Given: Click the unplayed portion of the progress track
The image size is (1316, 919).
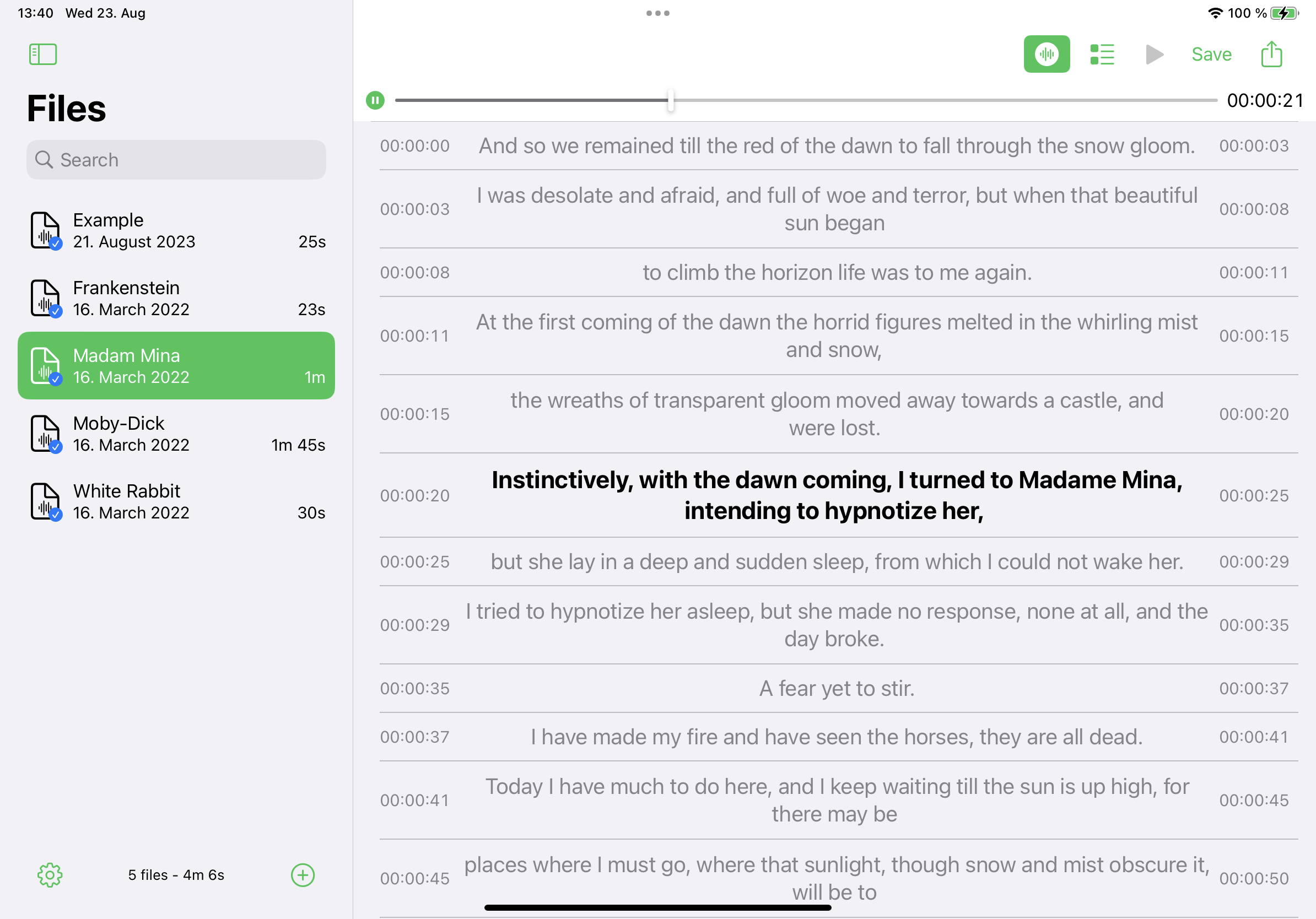Looking at the screenshot, I should (946, 100).
